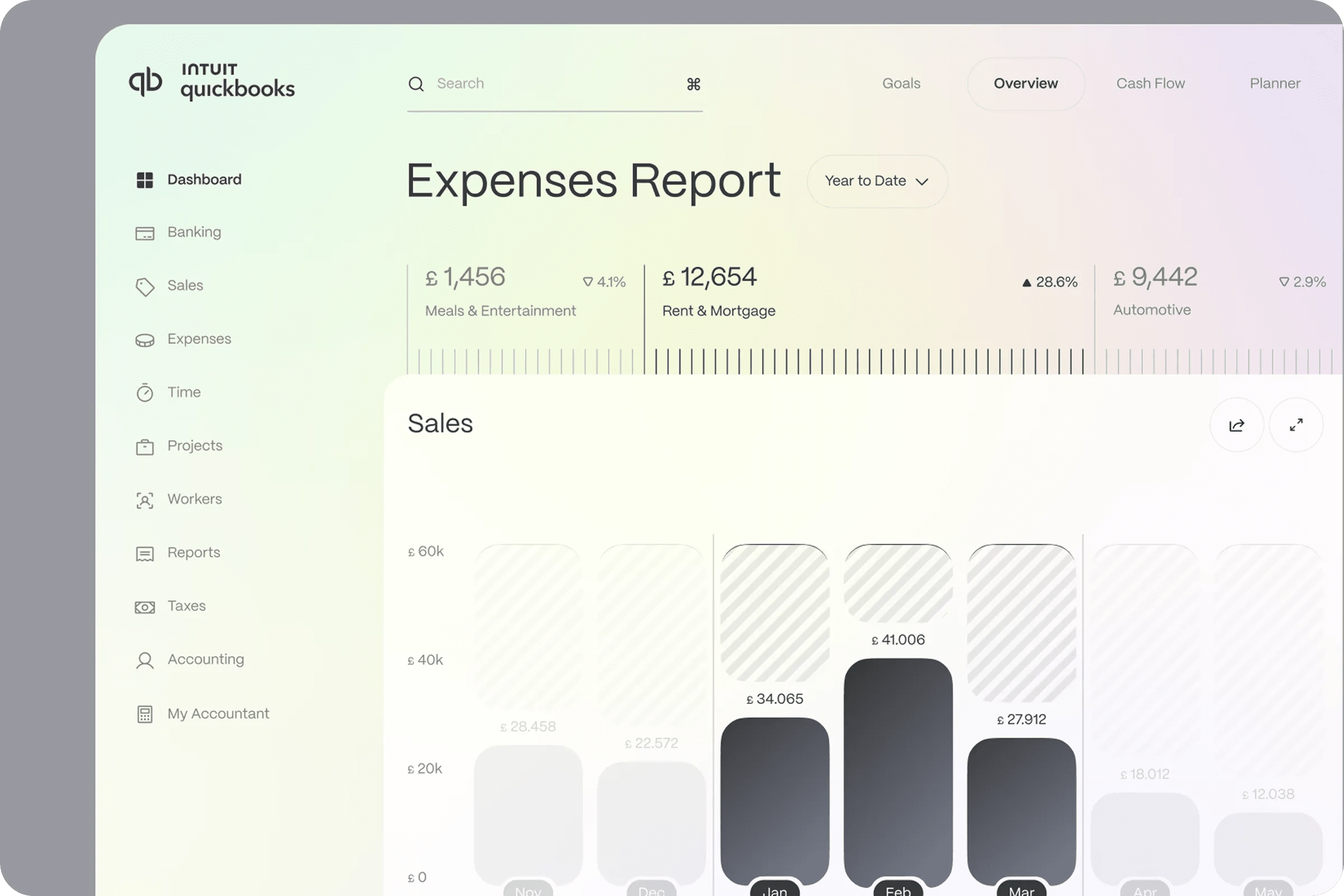1344x896 pixels.
Task: Select the Goals tab
Action: coord(900,83)
